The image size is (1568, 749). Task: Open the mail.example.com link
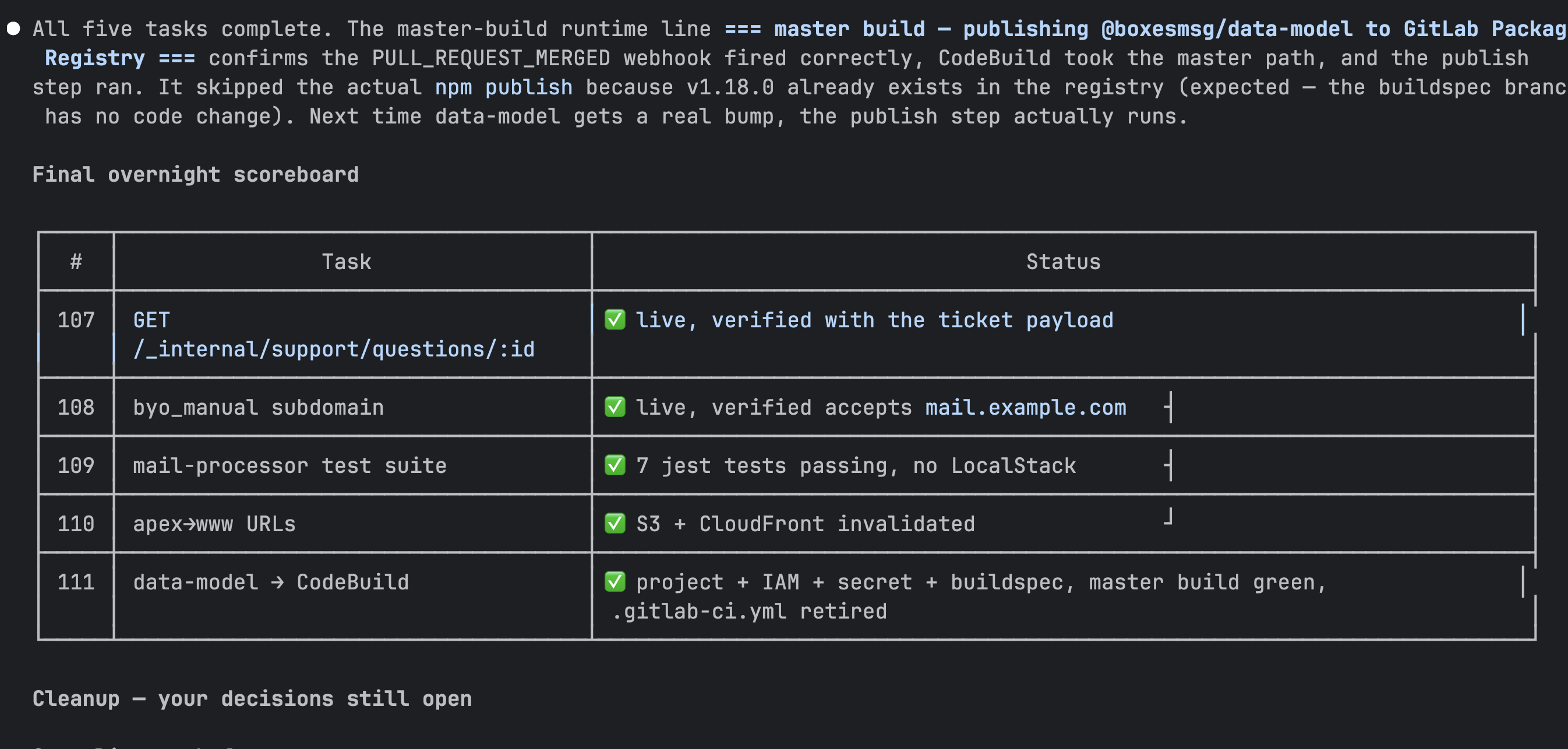1026,407
